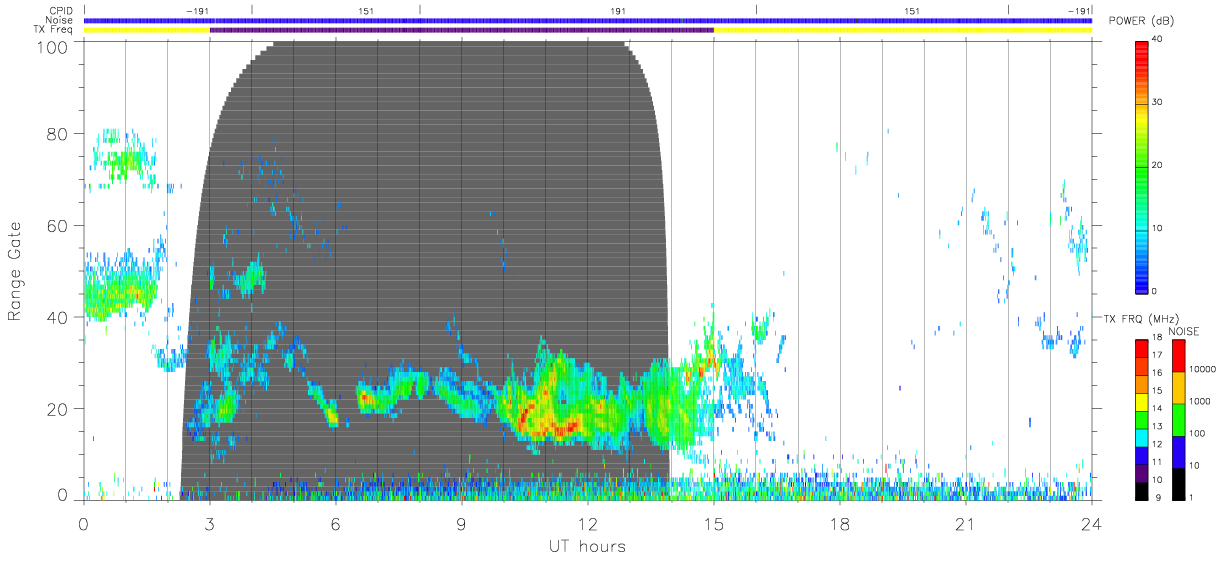Click the NOISE tick label 100
Image resolution: width=1228 pixels, height=567 pixels.
[1197, 433]
